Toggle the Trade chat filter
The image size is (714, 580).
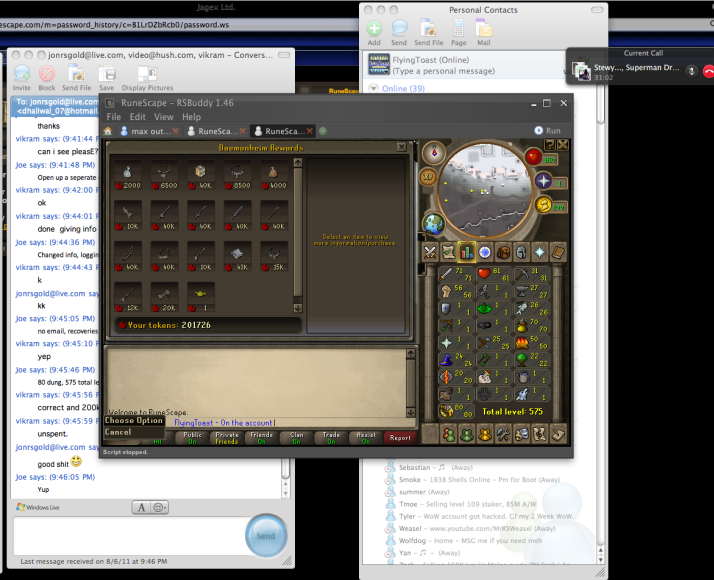(x=331, y=438)
